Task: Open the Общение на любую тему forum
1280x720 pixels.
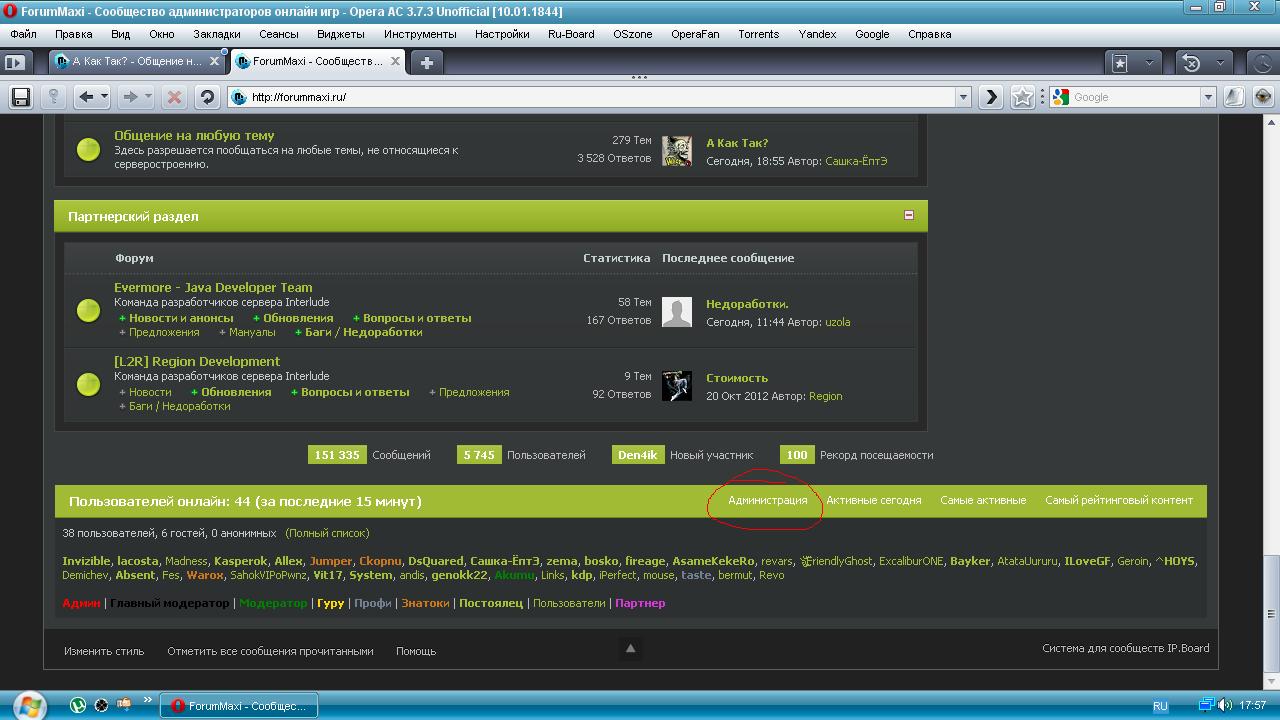Action: (x=194, y=135)
